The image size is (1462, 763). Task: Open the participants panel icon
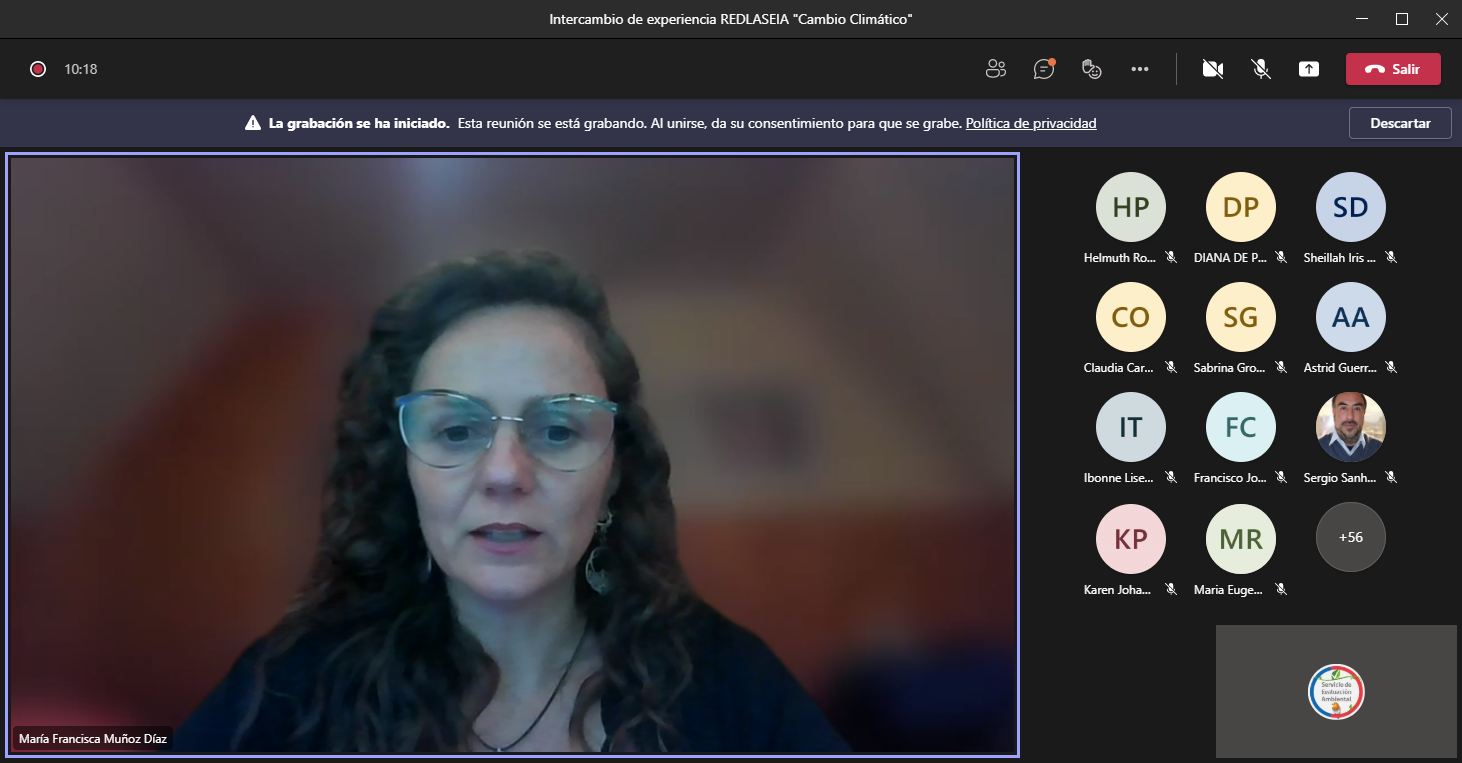(995, 69)
